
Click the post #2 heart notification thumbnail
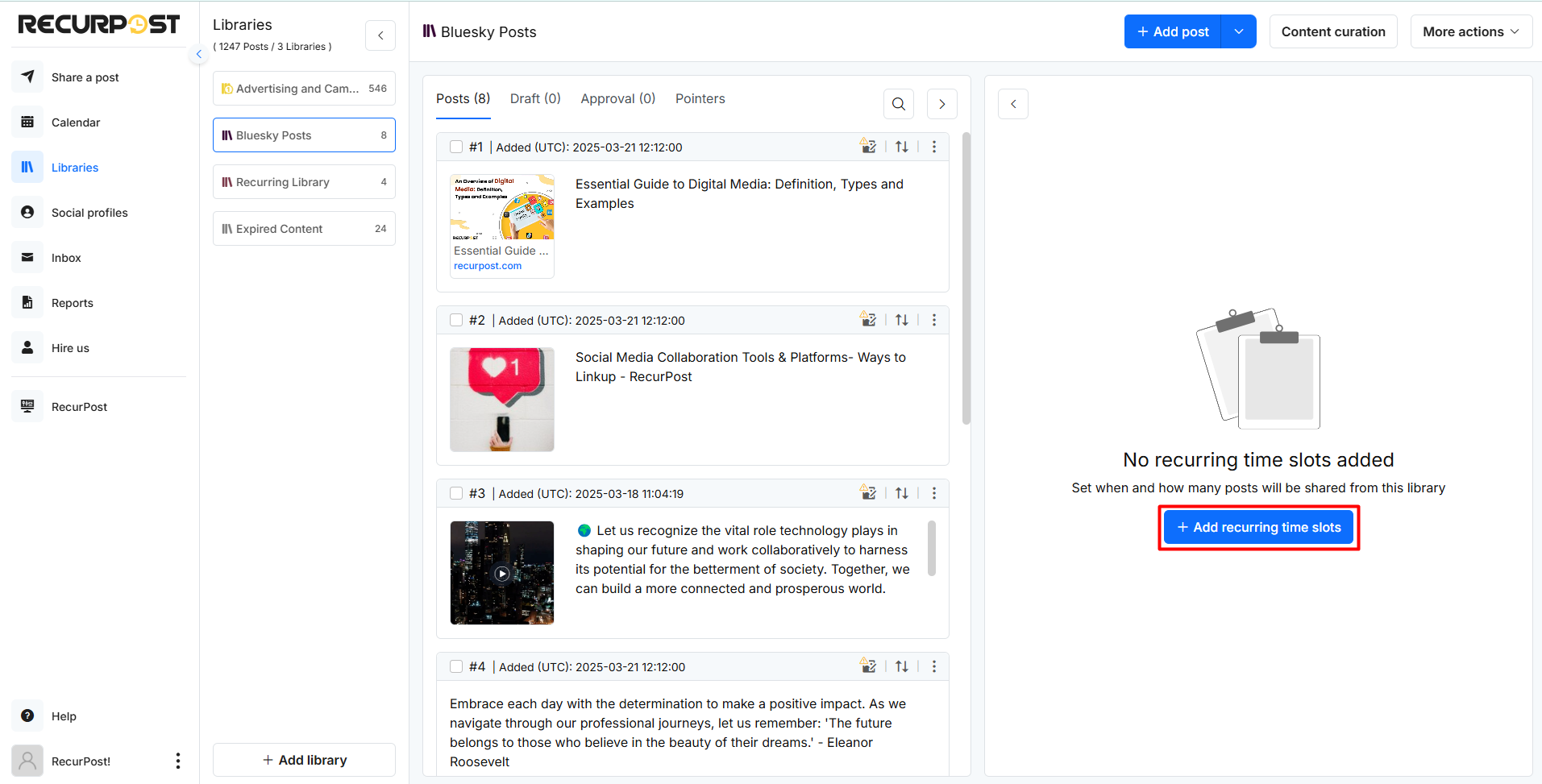(502, 400)
